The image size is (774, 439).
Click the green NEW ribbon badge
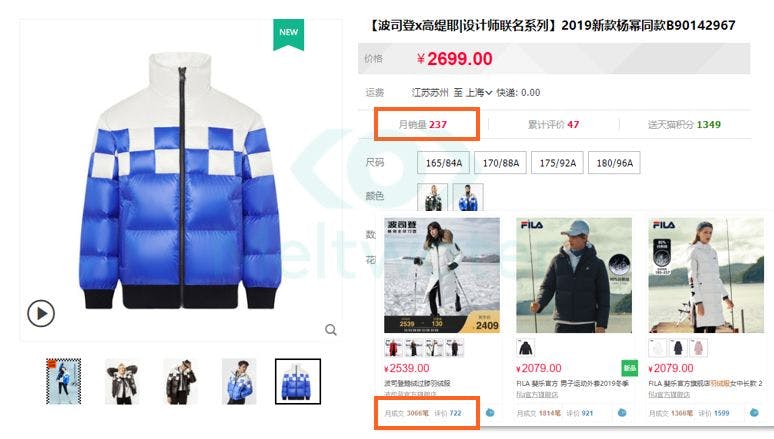point(289,34)
